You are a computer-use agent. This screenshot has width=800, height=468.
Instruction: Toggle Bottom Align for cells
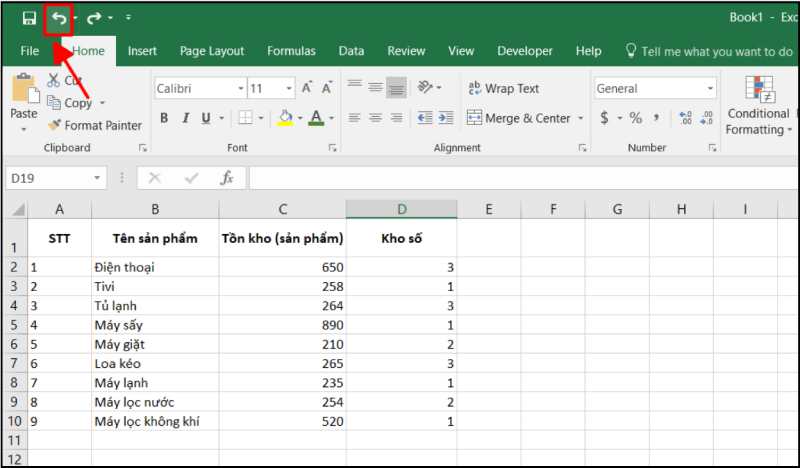[x=396, y=87]
